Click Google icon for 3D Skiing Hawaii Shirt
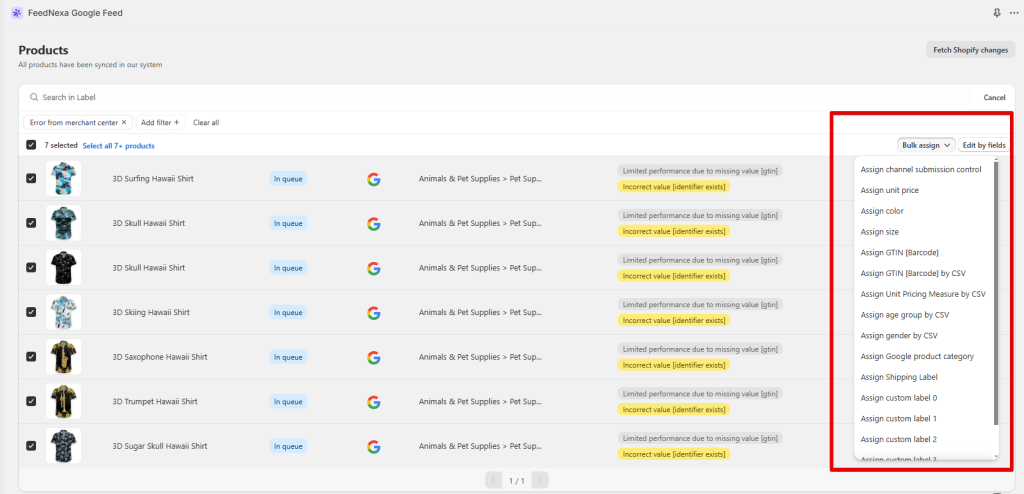The height and width of the screenshot is (494, 1024). point(374,313)
